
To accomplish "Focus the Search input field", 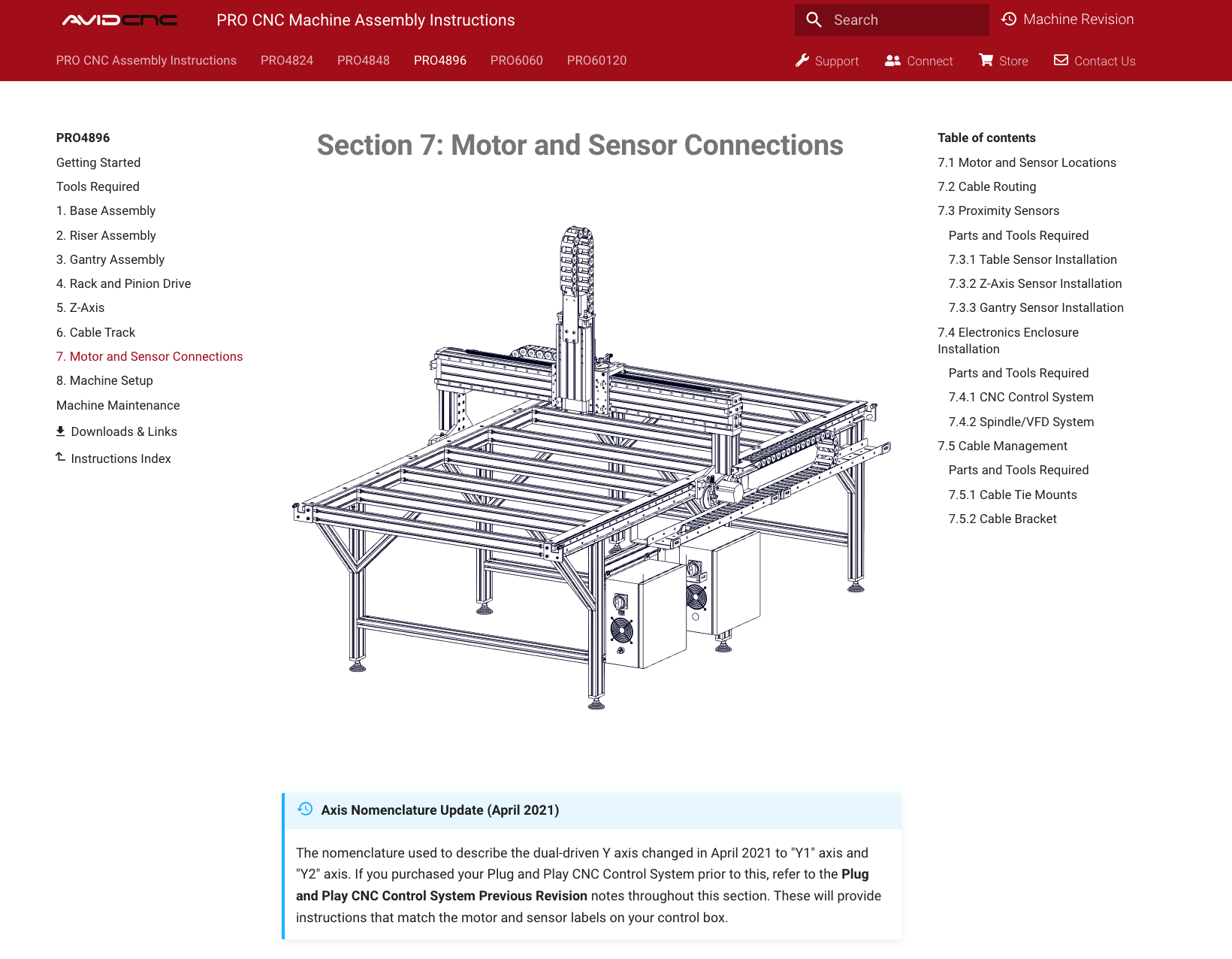I will click(x=892, y=20).
